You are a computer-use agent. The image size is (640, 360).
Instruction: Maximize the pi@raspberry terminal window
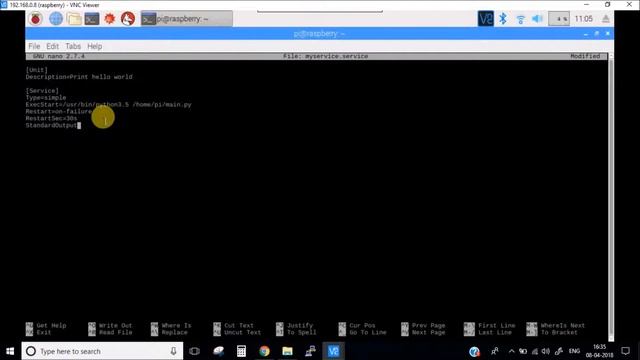click(x=597, y=33)
